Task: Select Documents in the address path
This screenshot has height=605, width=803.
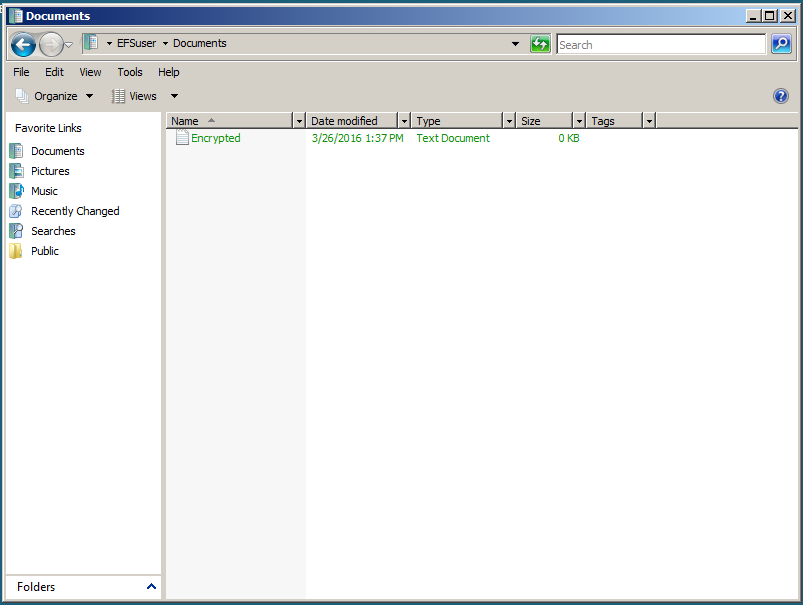Action: (200, 44)
